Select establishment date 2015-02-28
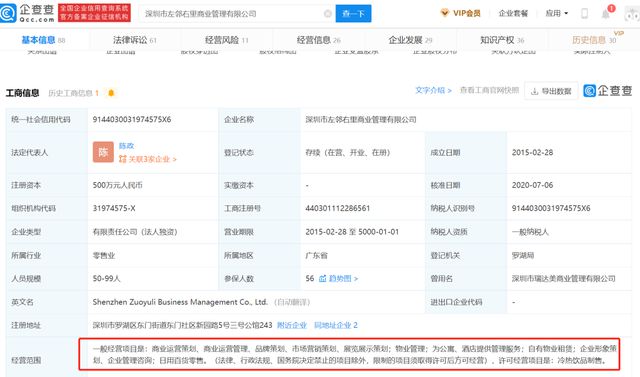 coord(532,152)
